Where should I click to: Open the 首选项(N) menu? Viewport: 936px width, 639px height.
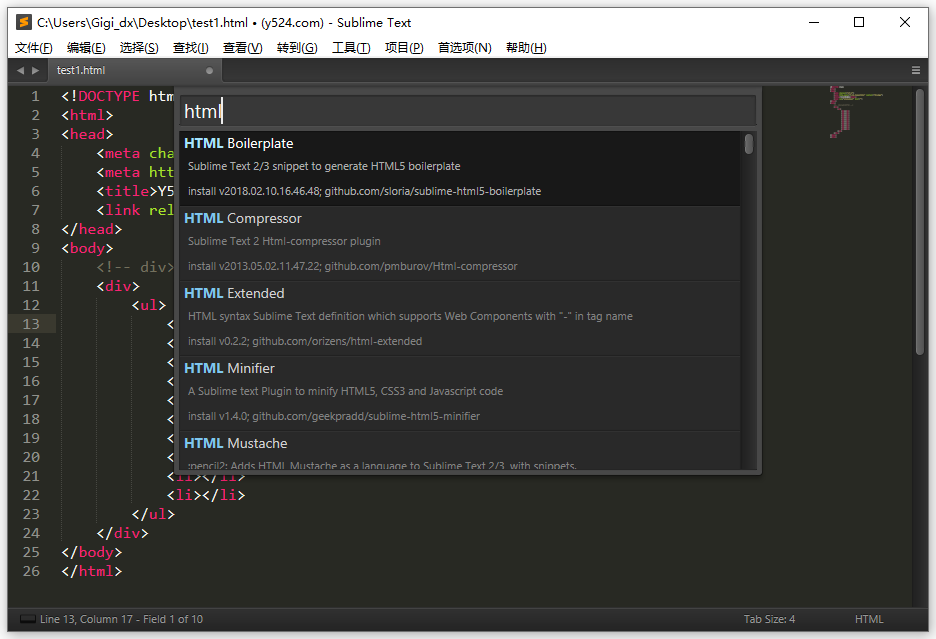tap(464, 48)
